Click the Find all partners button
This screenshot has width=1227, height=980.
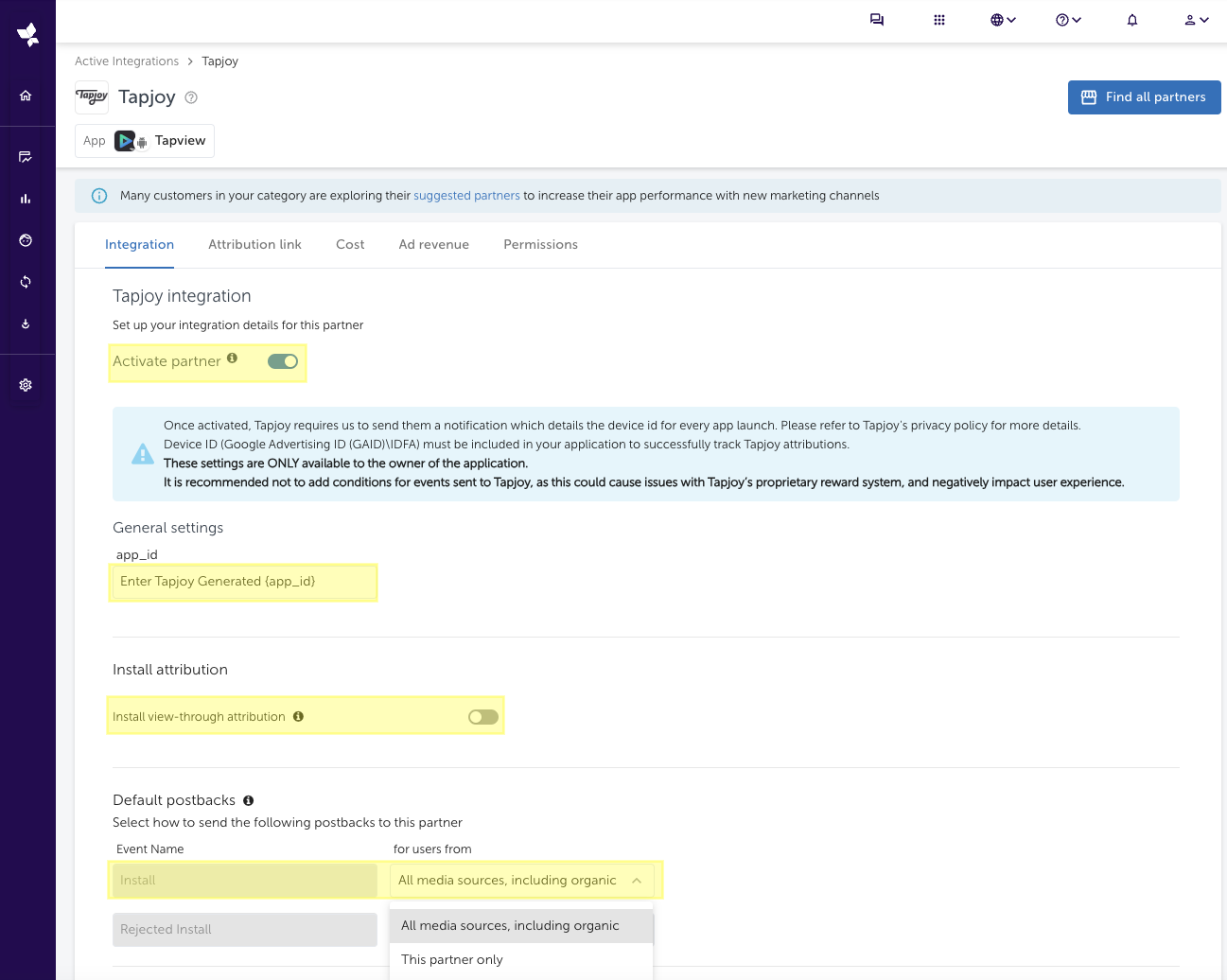click(x=1144, y=97)
